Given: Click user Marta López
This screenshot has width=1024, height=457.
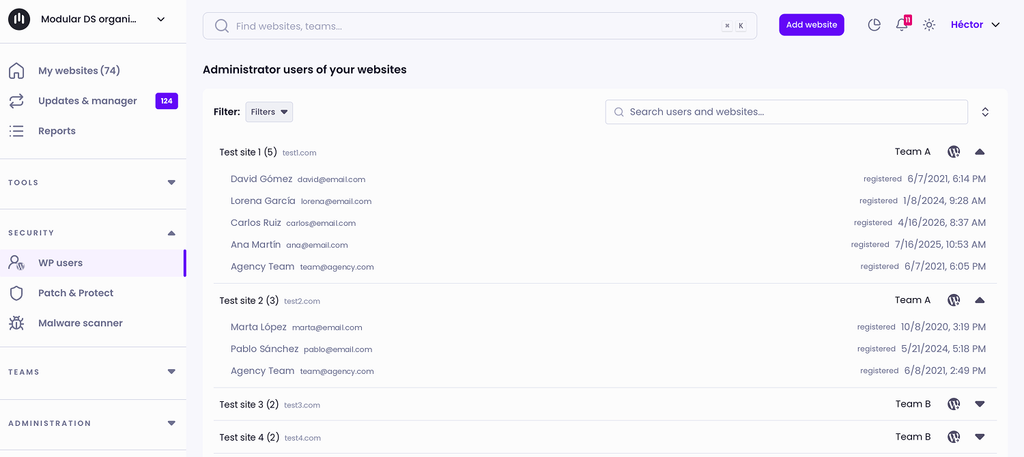Looking at the screenshot, I should 259,327.
